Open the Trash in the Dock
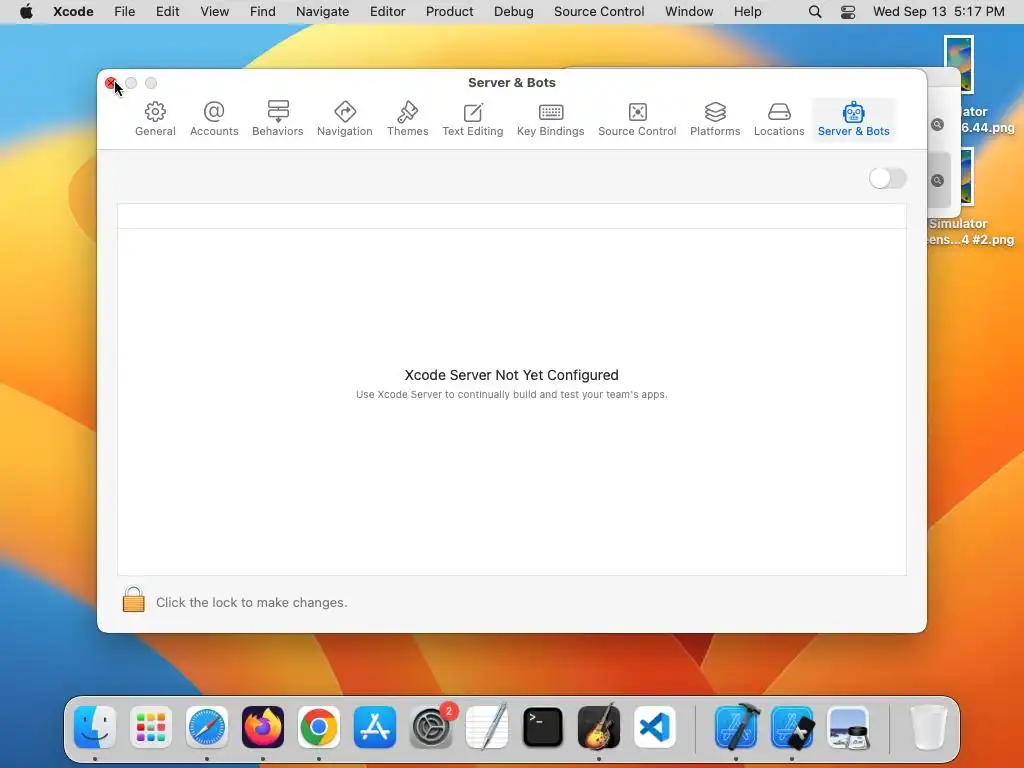Image resolution: width=1024 pixels, height=768 pixels. [929, 727]
